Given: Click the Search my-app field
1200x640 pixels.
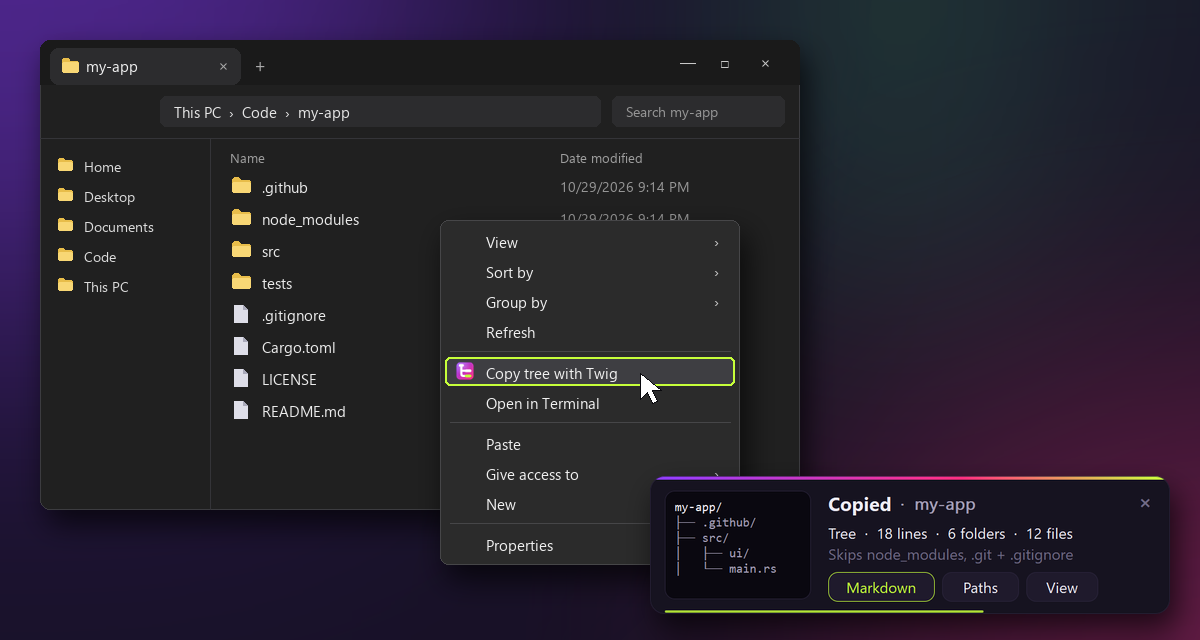Looking at the screenshot, I should [698, 112].
